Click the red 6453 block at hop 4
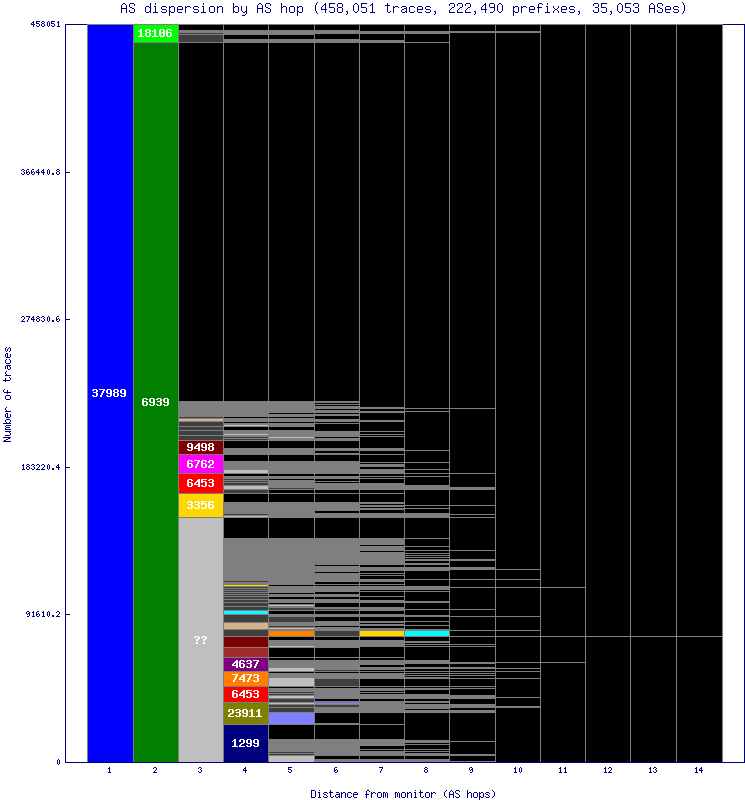 click(245, 694)
